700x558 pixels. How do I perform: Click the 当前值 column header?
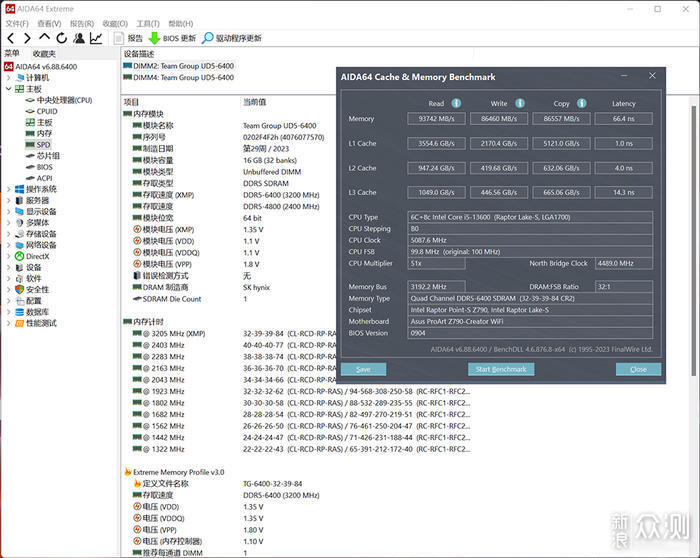(254, 102)
